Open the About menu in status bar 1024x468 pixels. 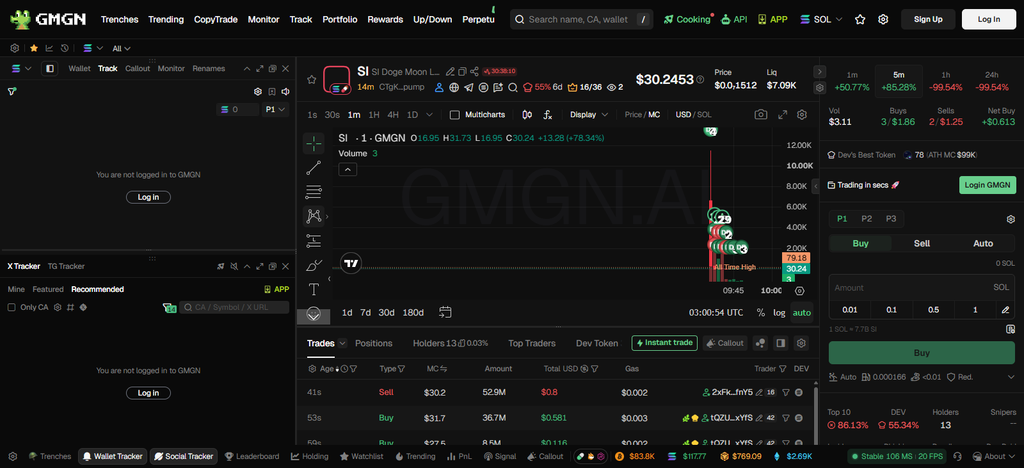pos(993,456)
